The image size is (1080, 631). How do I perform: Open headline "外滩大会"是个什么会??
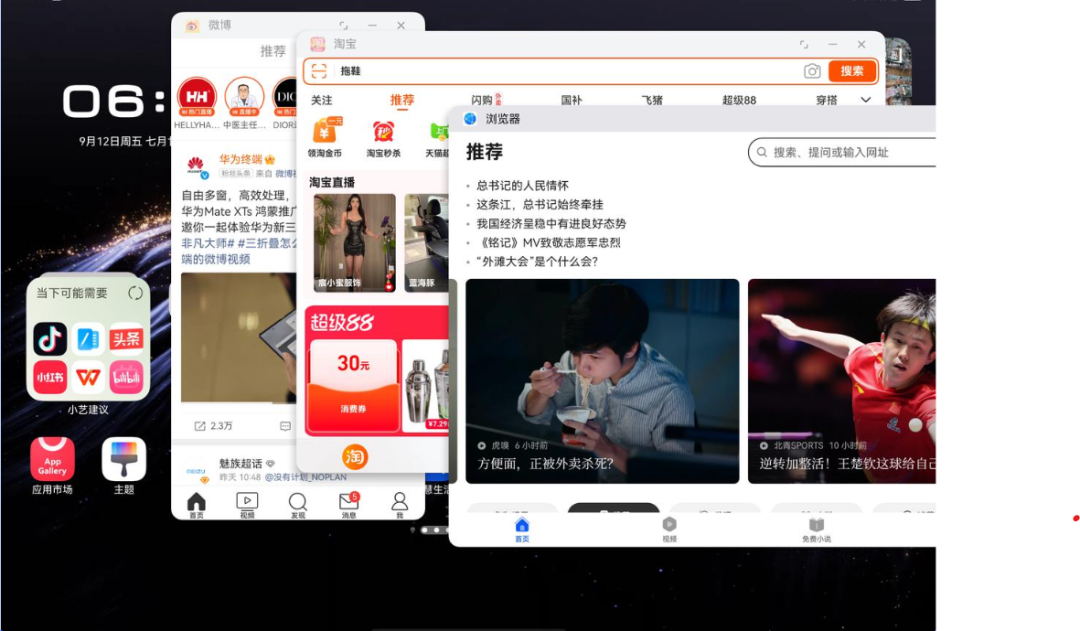537,261
